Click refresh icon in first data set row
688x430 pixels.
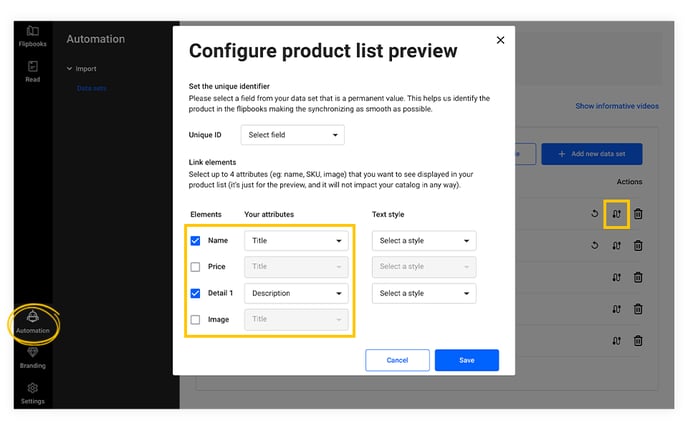595,214
